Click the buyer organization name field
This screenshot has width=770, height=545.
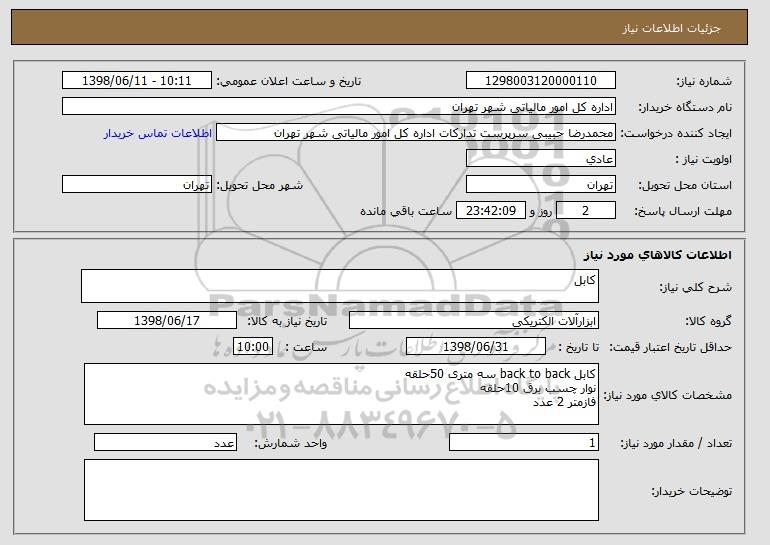[339, 107]
